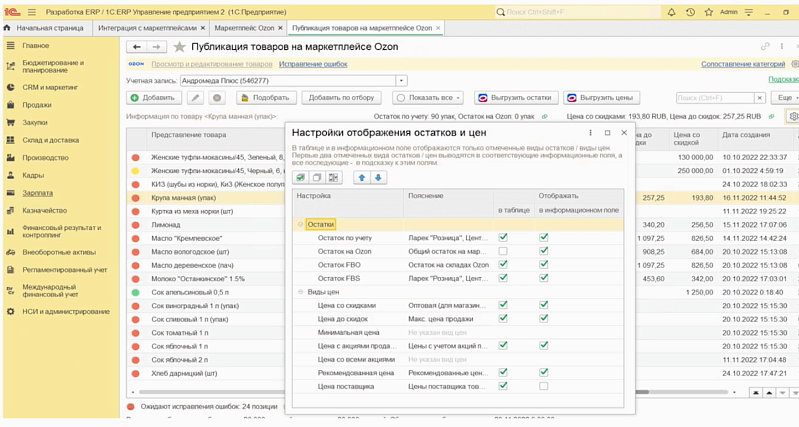This screenshot has height=427, width=799.
Task: Open Склад и доставка section
Action: tap(50, 140)
